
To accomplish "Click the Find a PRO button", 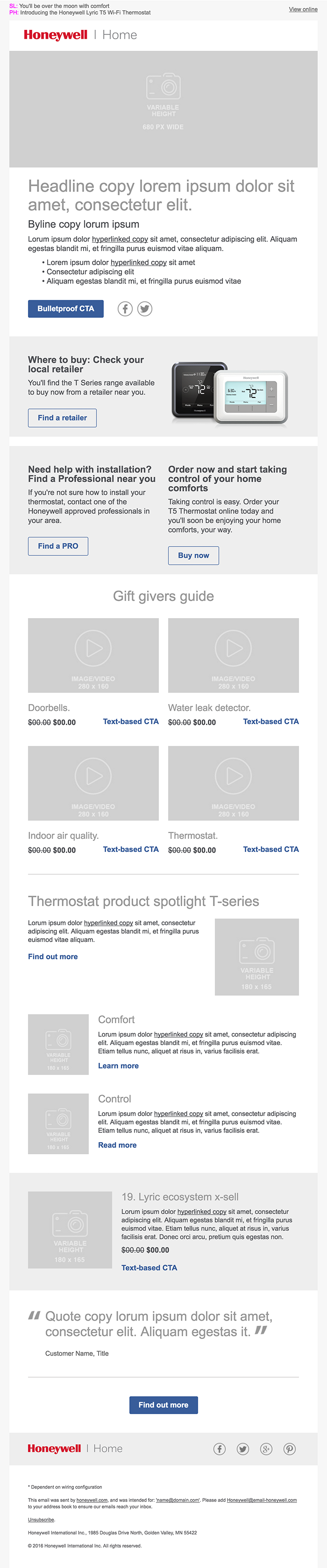I will (x=58, y=546).
